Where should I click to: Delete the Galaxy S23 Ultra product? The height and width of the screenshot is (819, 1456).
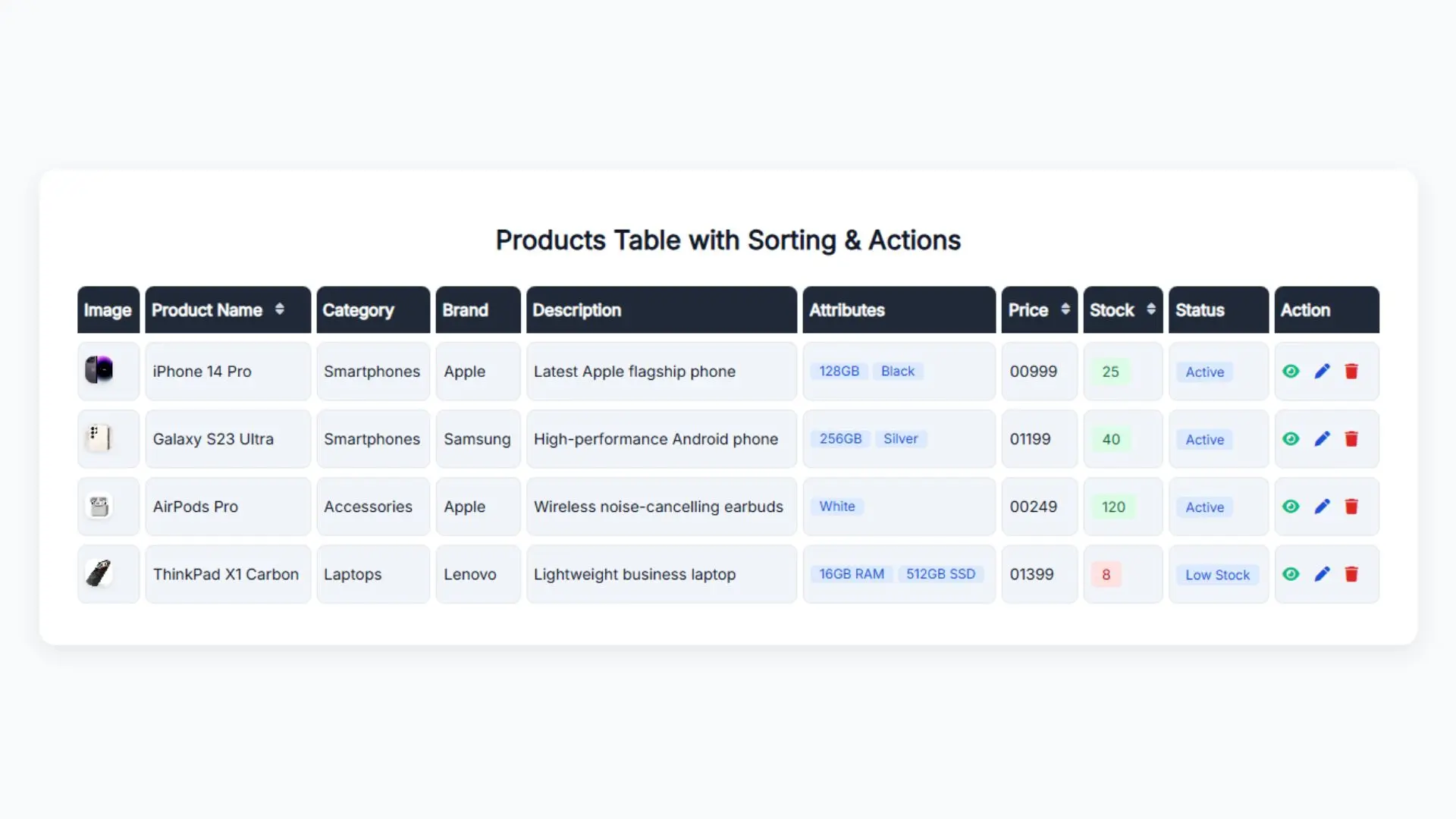click(x=1351, y=439)
